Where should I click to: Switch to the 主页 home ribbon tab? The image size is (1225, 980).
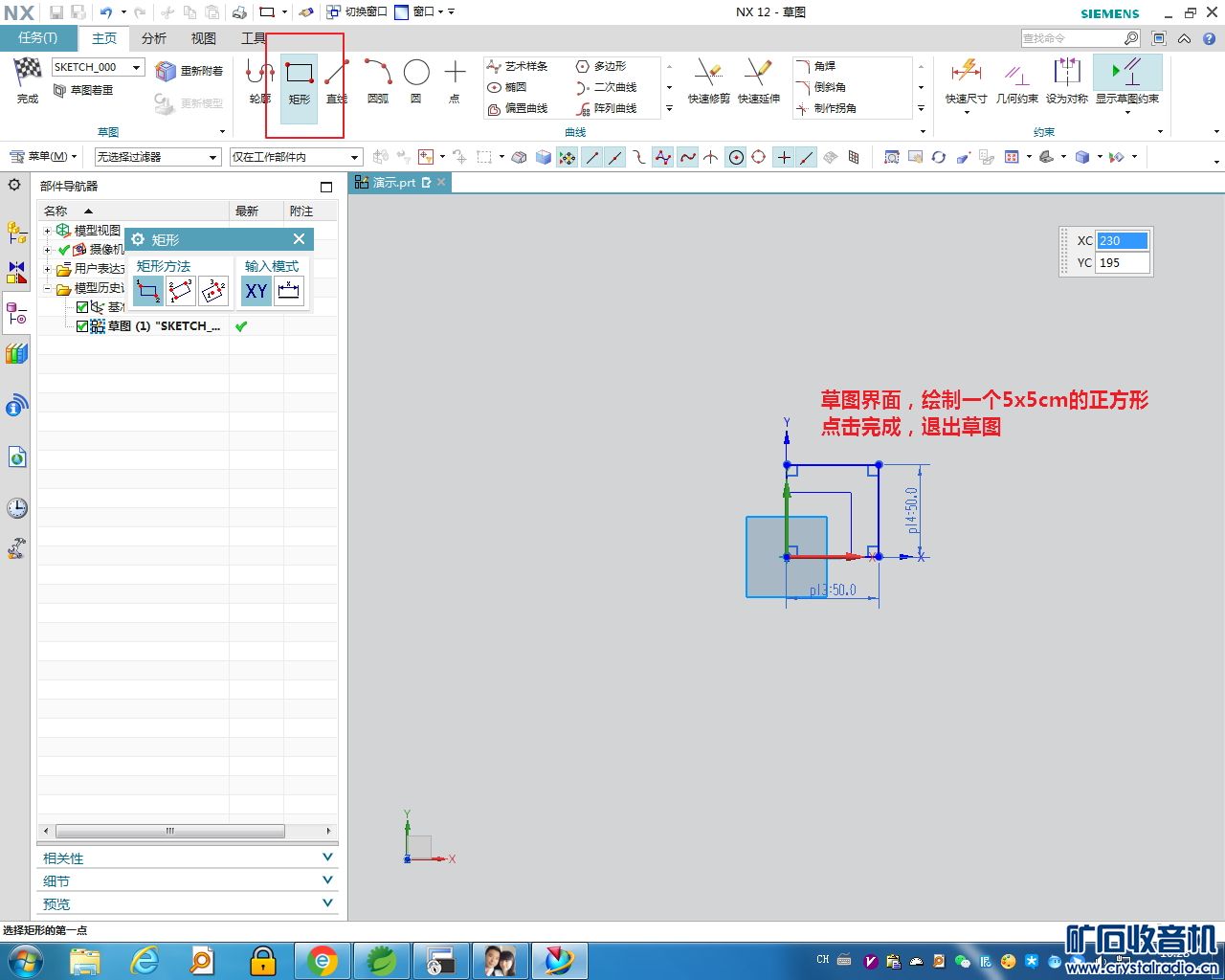click(x=104, y=38)
